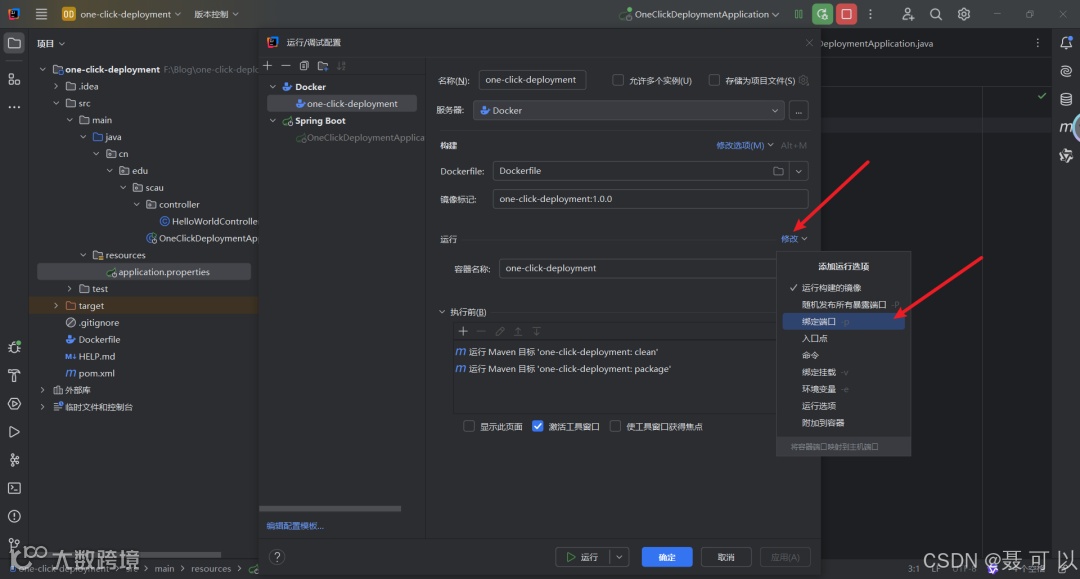Uncheck the 激活工具窗口 checkbox
The width and height of the screenshot is (1080, 579).
(x=537, y=426)
